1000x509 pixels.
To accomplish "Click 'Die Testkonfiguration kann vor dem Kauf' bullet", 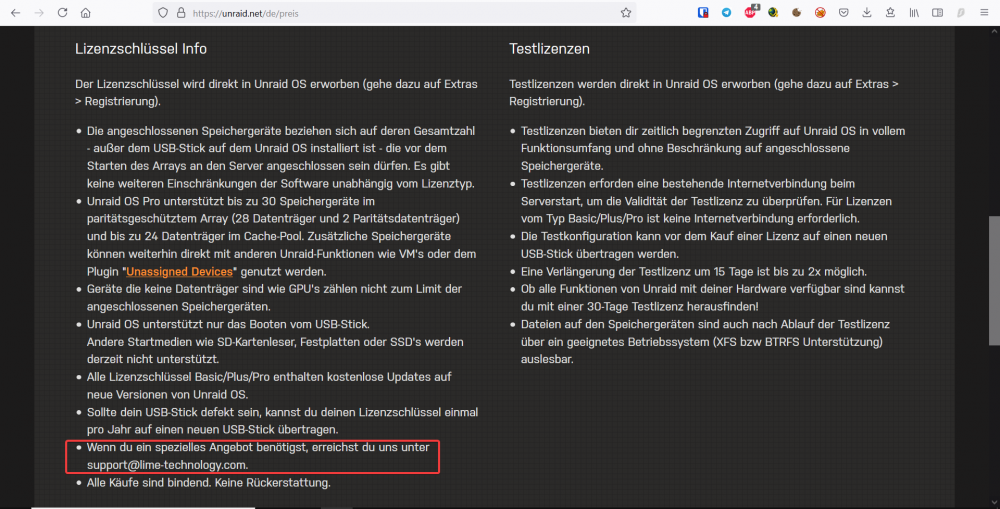I will (x=704, y=245).
